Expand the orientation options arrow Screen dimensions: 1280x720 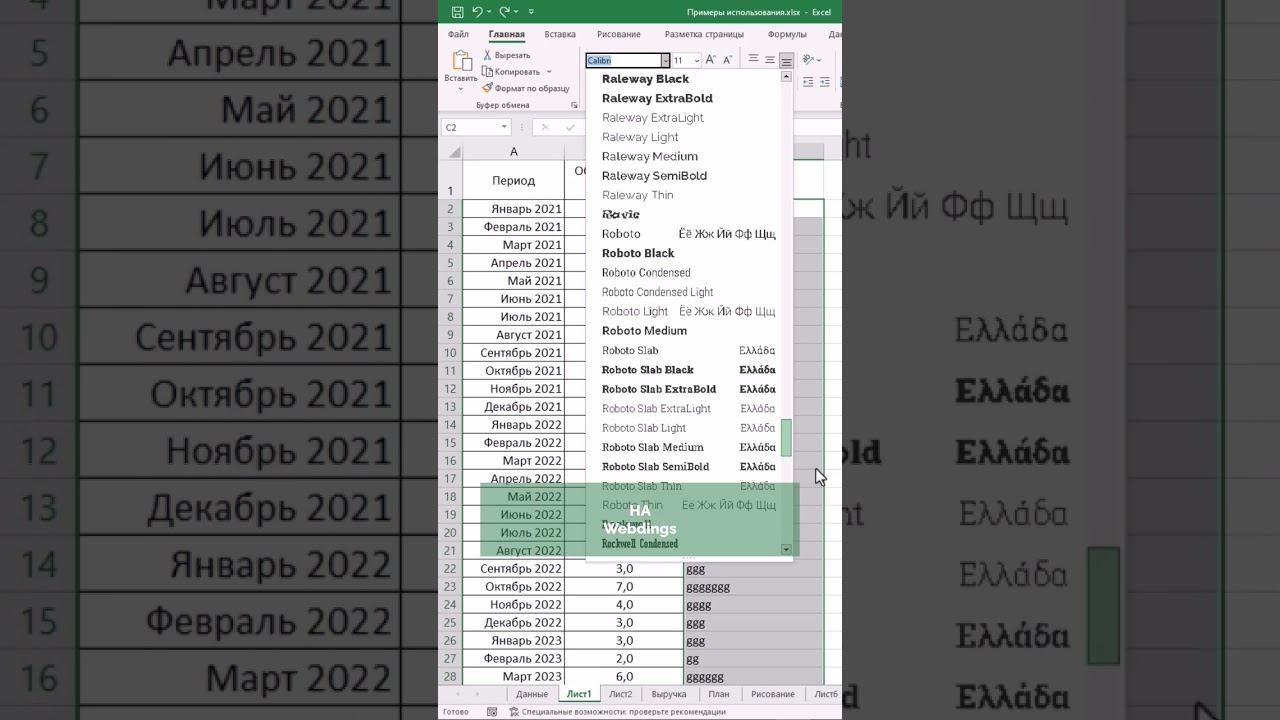tap(818, 60)
